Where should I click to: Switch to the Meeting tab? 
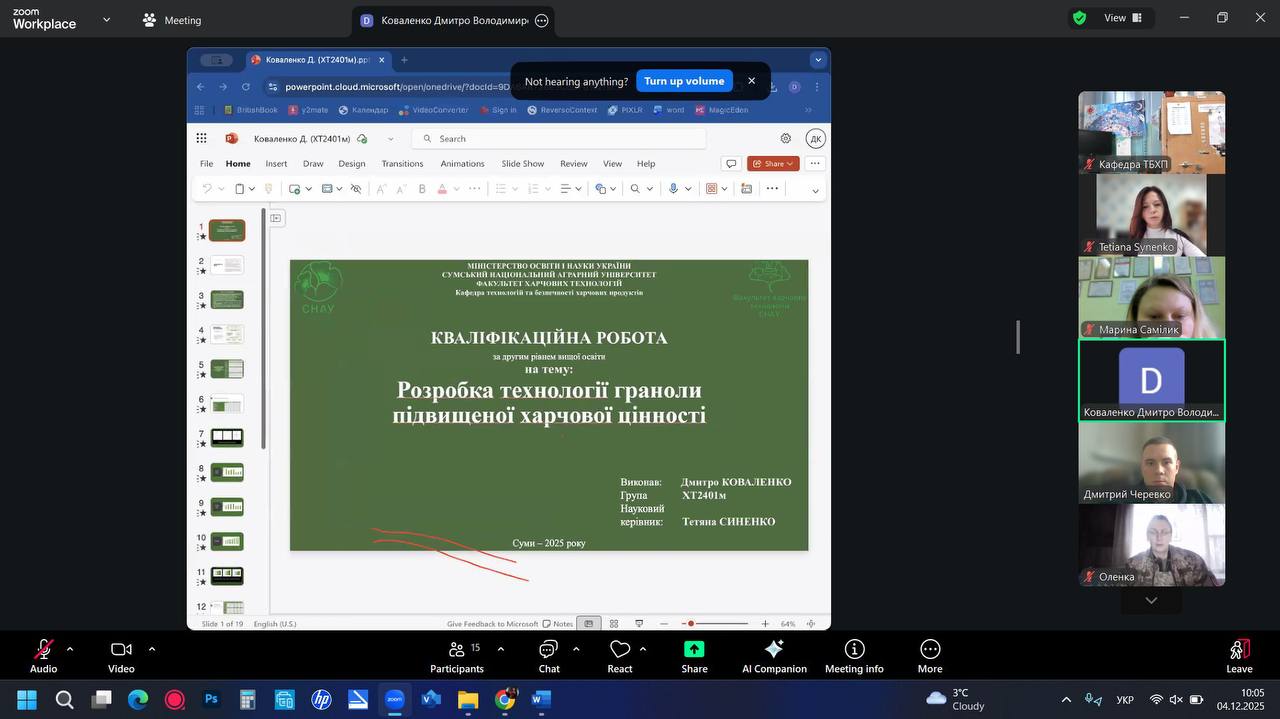172,20
